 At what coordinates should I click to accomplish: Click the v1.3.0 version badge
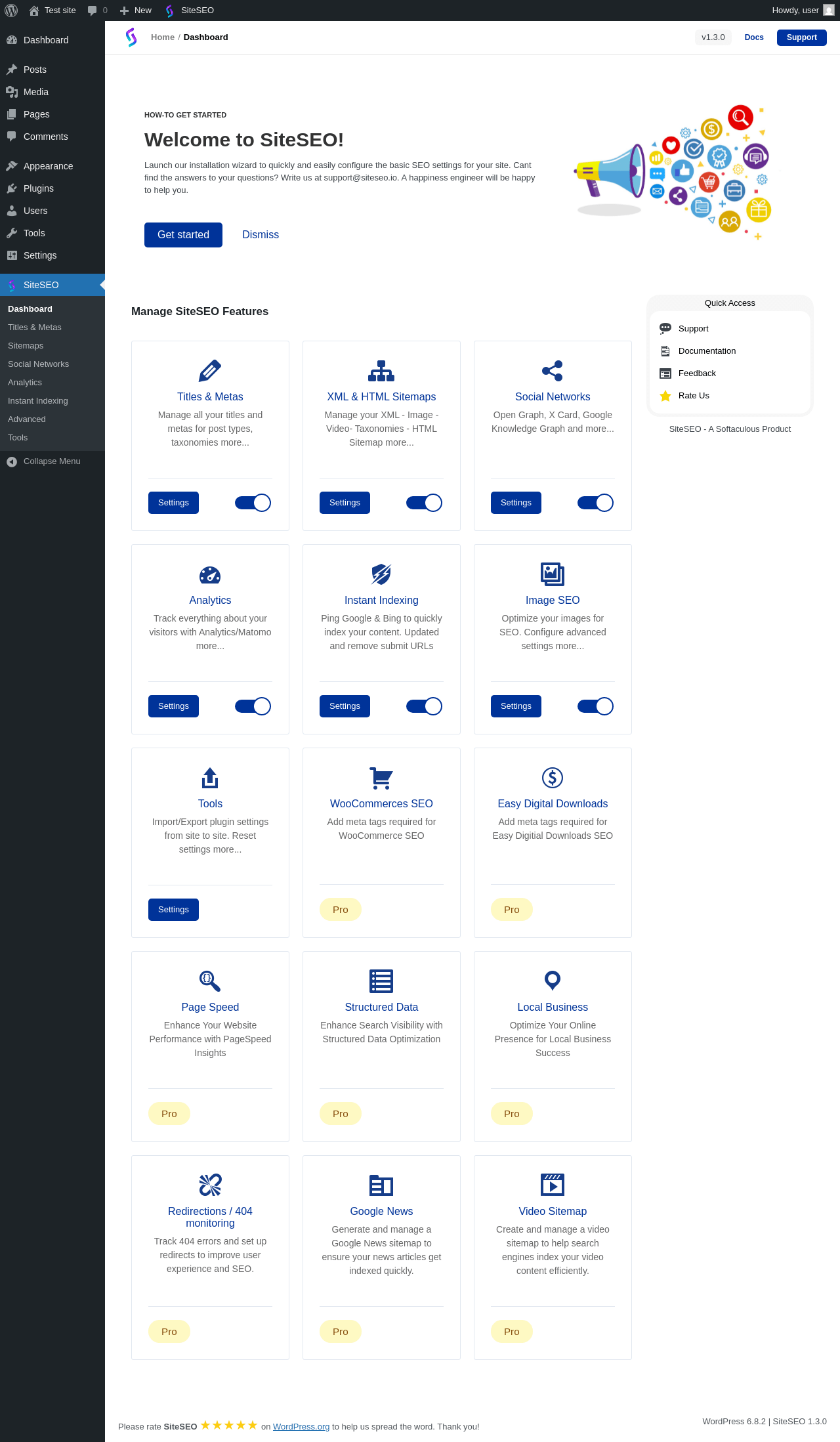tap(713, 37)
